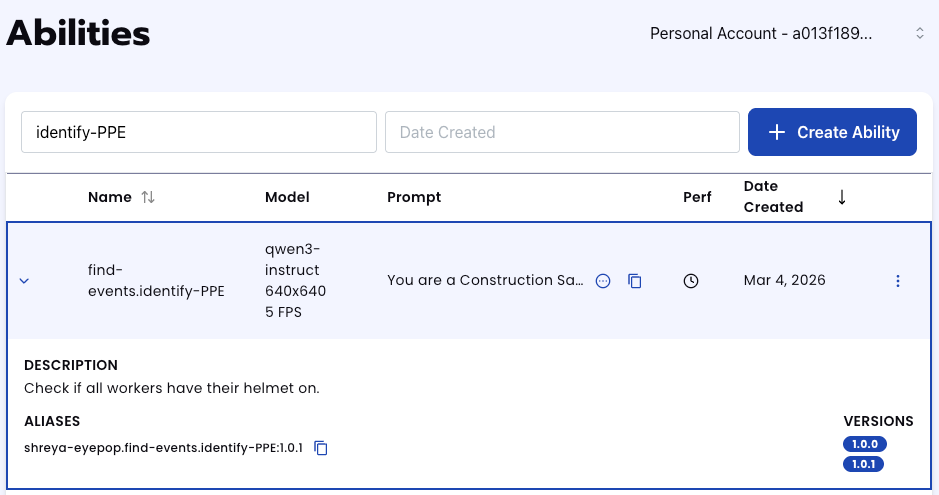Click the truncated prompt text 'You are a Construction Sa…'
939x495 pixels.
(x=484, y=281)
